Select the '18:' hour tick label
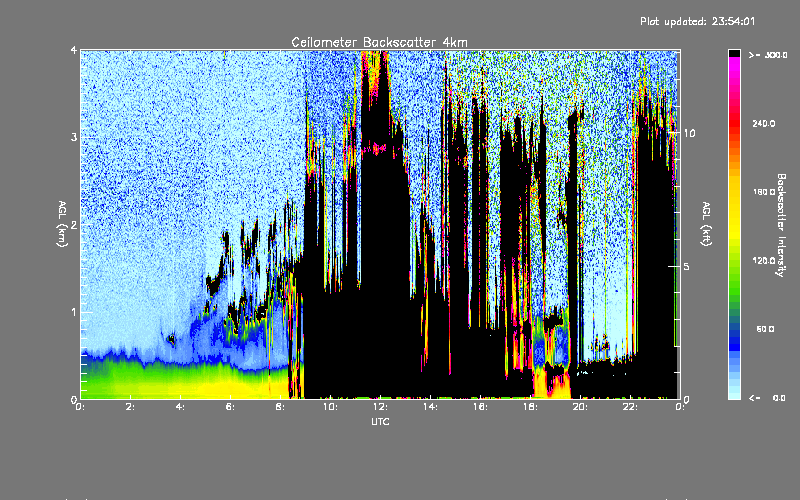Image resolution: width=800 pixels, height=500 pixels. [530, 407]
